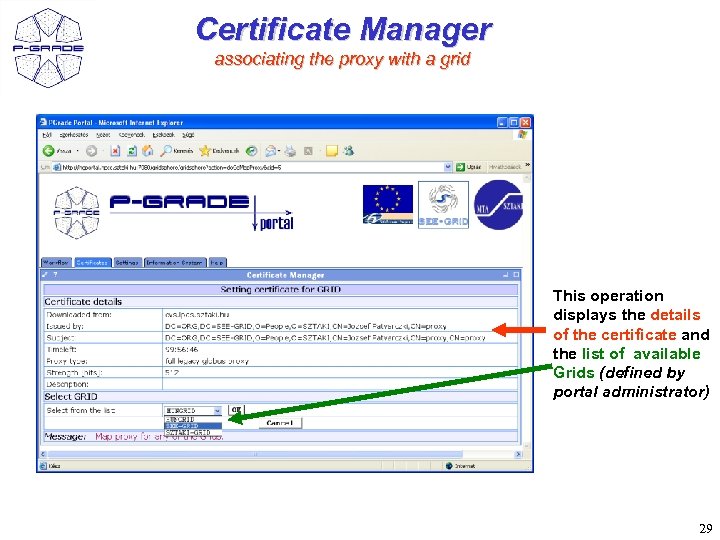Screen dimensions: 720x540
Task: Switch to the Settings tab
Action: (127, 262)
